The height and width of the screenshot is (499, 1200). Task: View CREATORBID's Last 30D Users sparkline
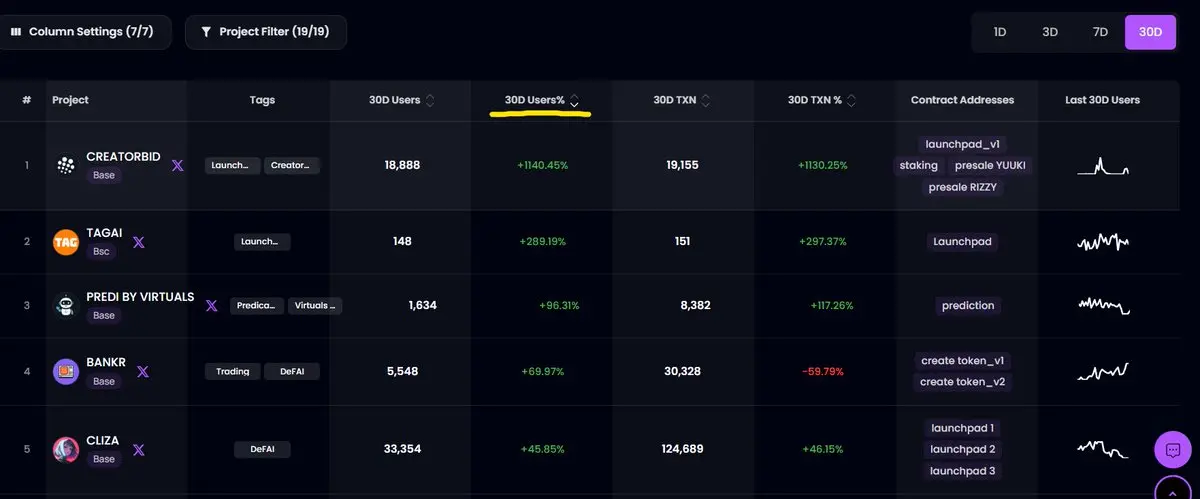pos(1103,166)
